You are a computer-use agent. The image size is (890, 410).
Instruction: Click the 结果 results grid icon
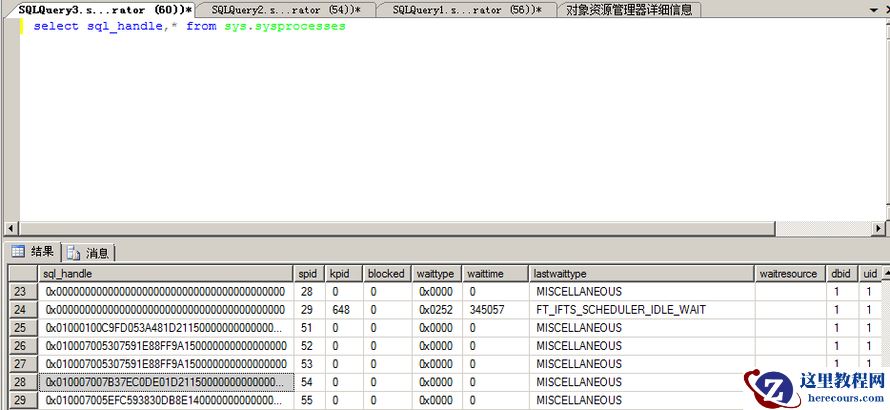[x=18, y=252]
